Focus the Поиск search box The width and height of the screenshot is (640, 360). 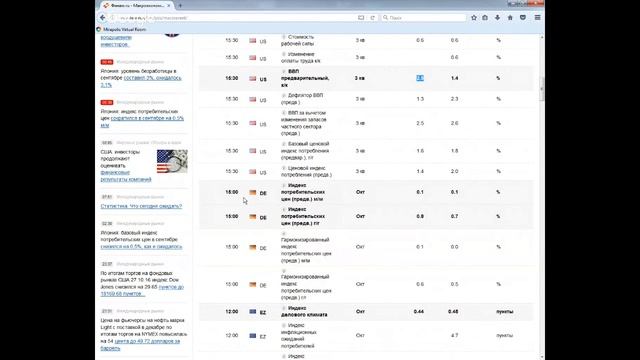[424, 18]
